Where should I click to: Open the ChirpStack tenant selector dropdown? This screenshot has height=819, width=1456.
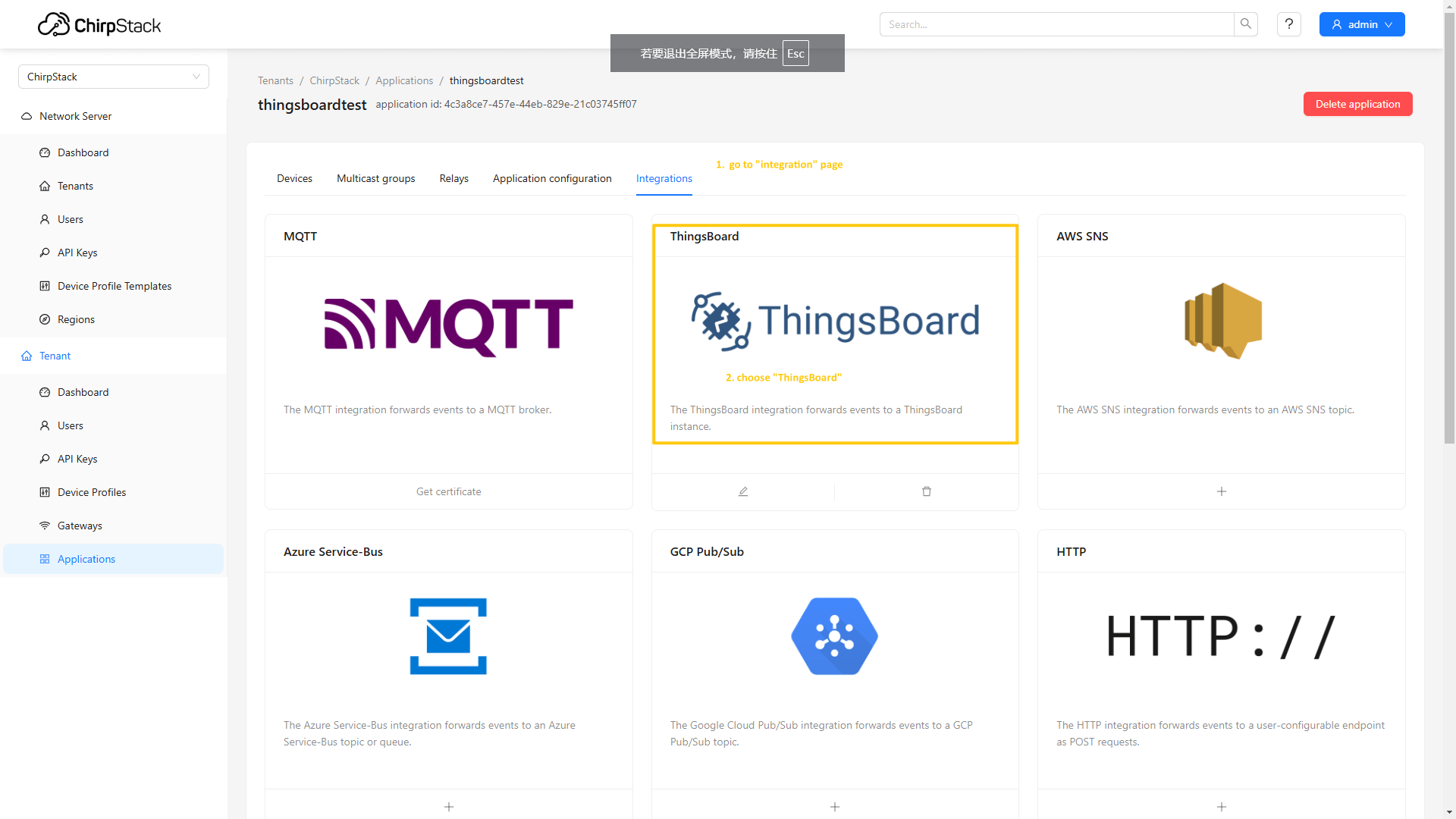point(114,77)
